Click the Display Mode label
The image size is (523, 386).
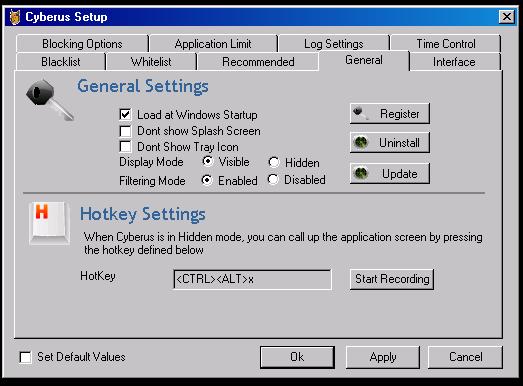point(151,162)
